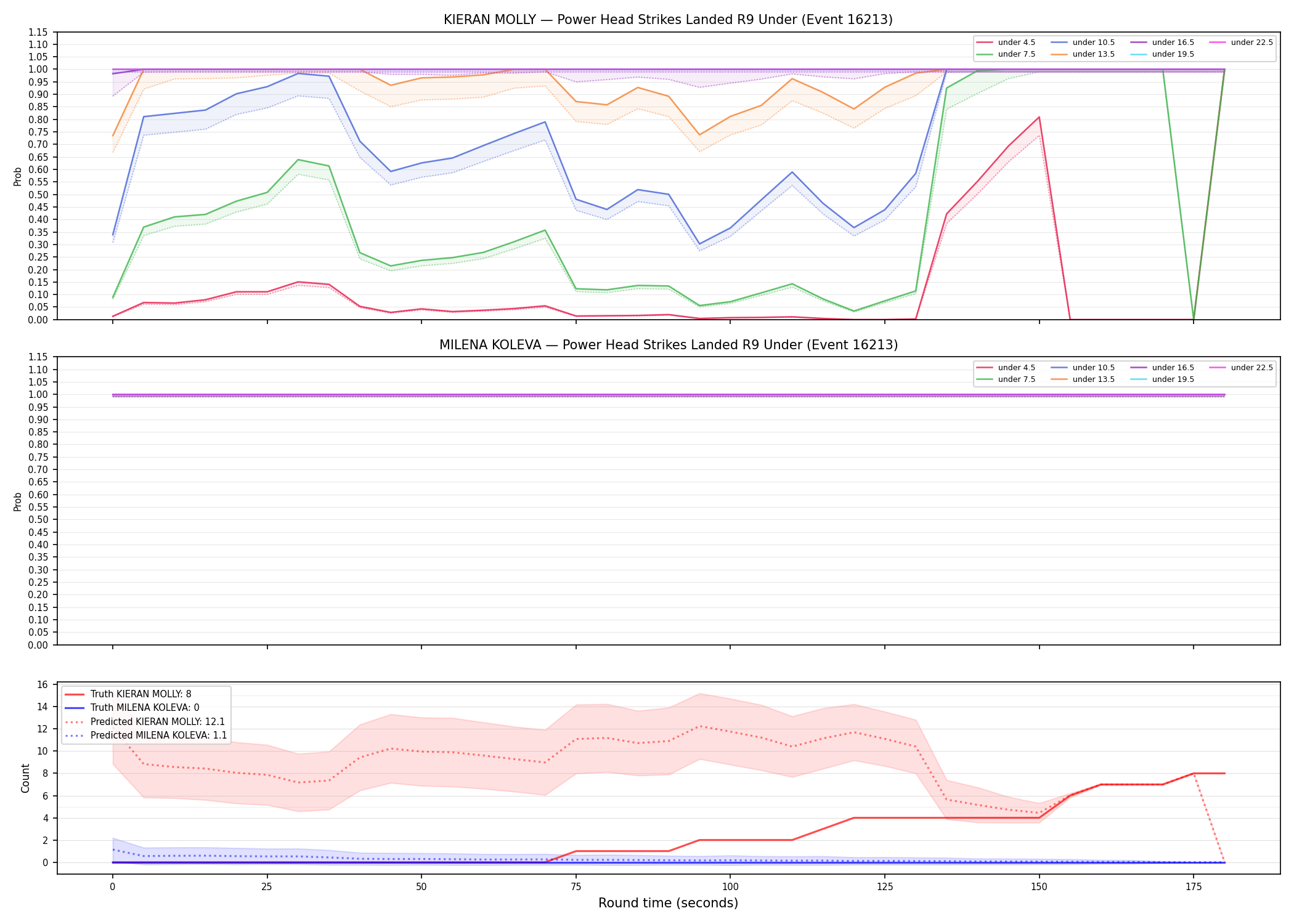
Task: Click 'Truth KIERAN MOLLY: 8' legend entry
Action: tap(128, 694)
